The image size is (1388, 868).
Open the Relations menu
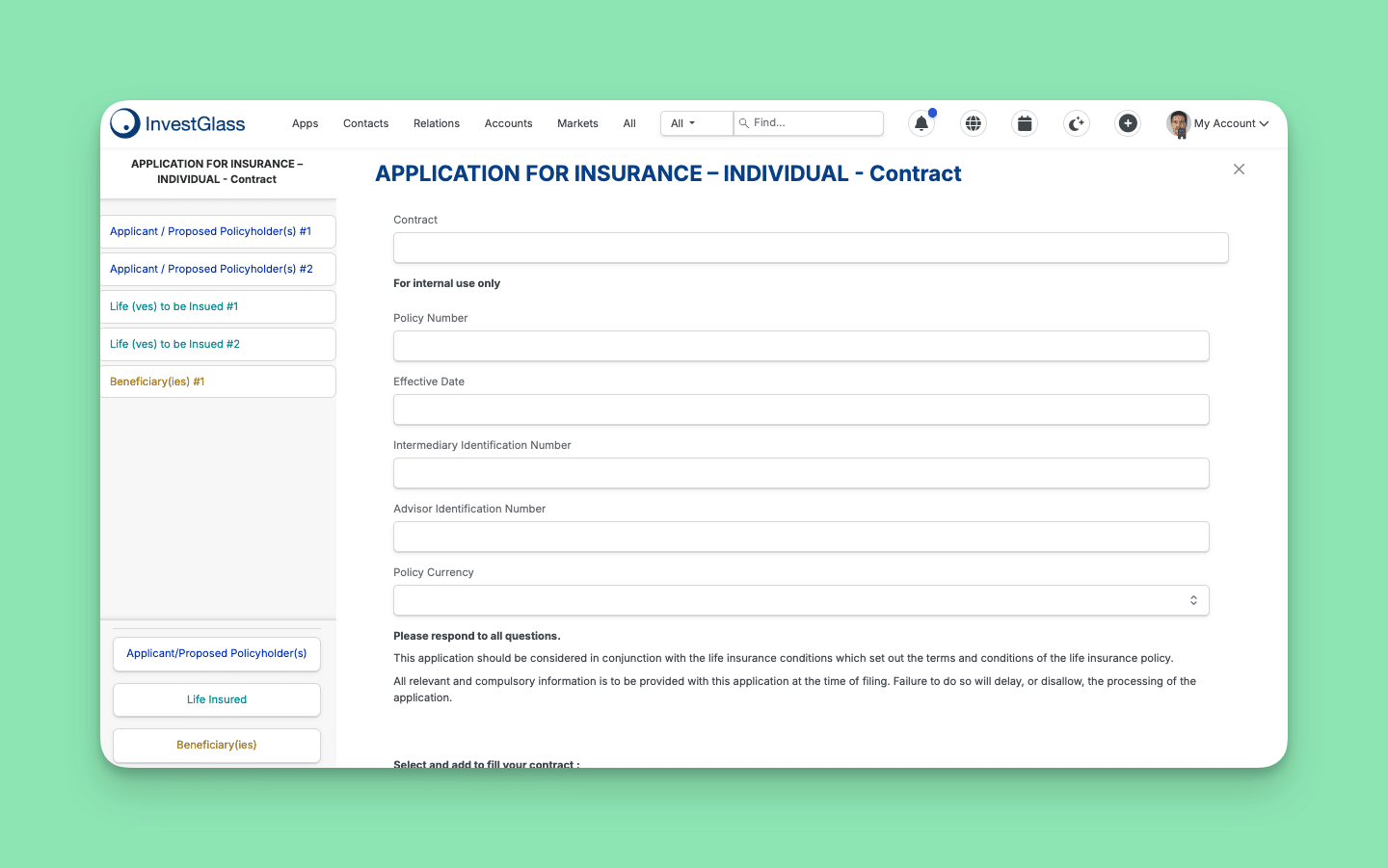click(437, 123)
